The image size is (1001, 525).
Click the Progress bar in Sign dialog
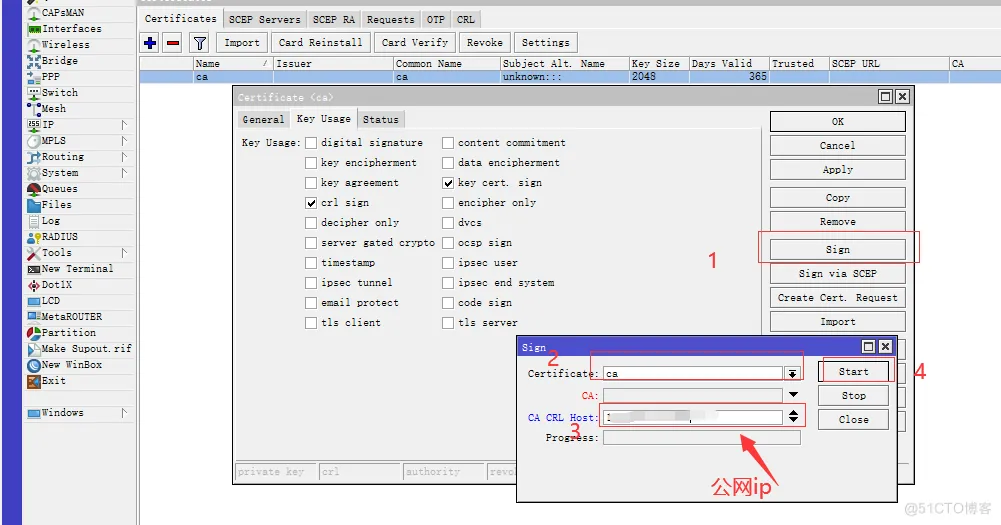coord(701,438)
